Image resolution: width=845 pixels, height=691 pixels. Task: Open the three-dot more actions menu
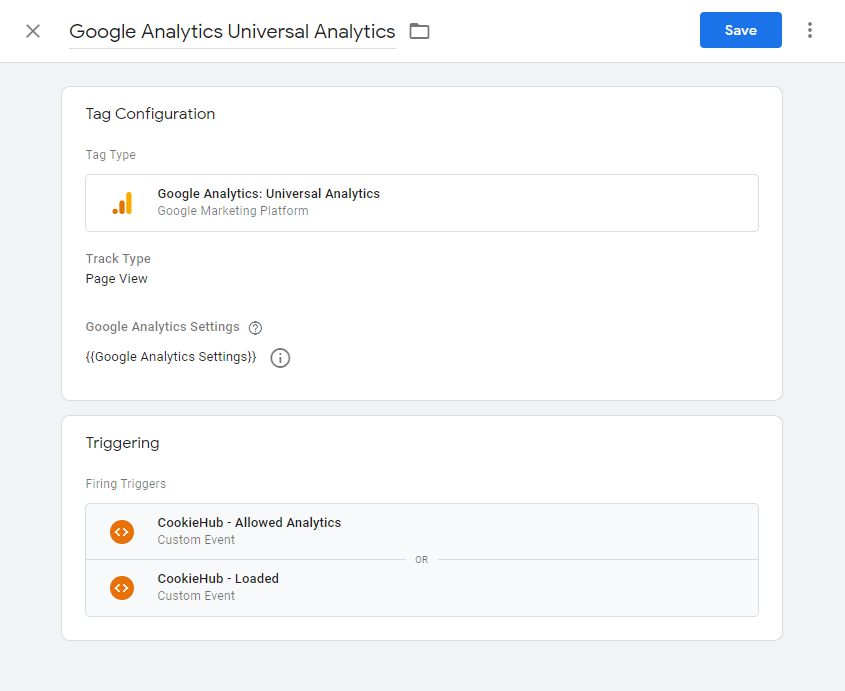(810, 30)
